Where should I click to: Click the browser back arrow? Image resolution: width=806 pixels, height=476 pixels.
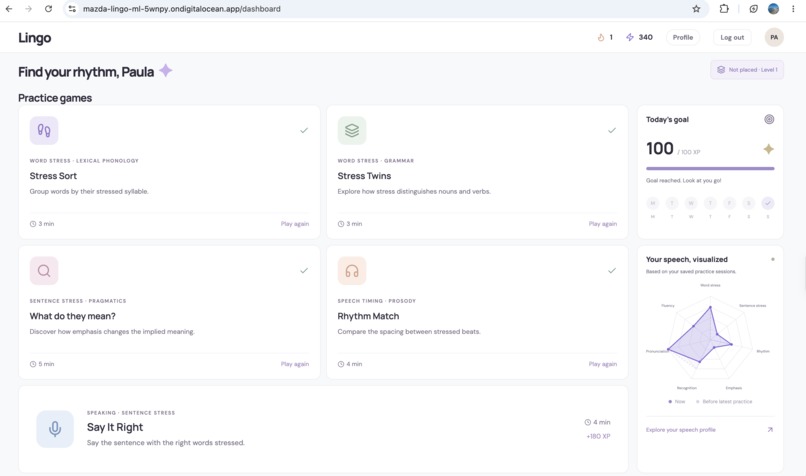pyautogui.click(x=9, y=9)
